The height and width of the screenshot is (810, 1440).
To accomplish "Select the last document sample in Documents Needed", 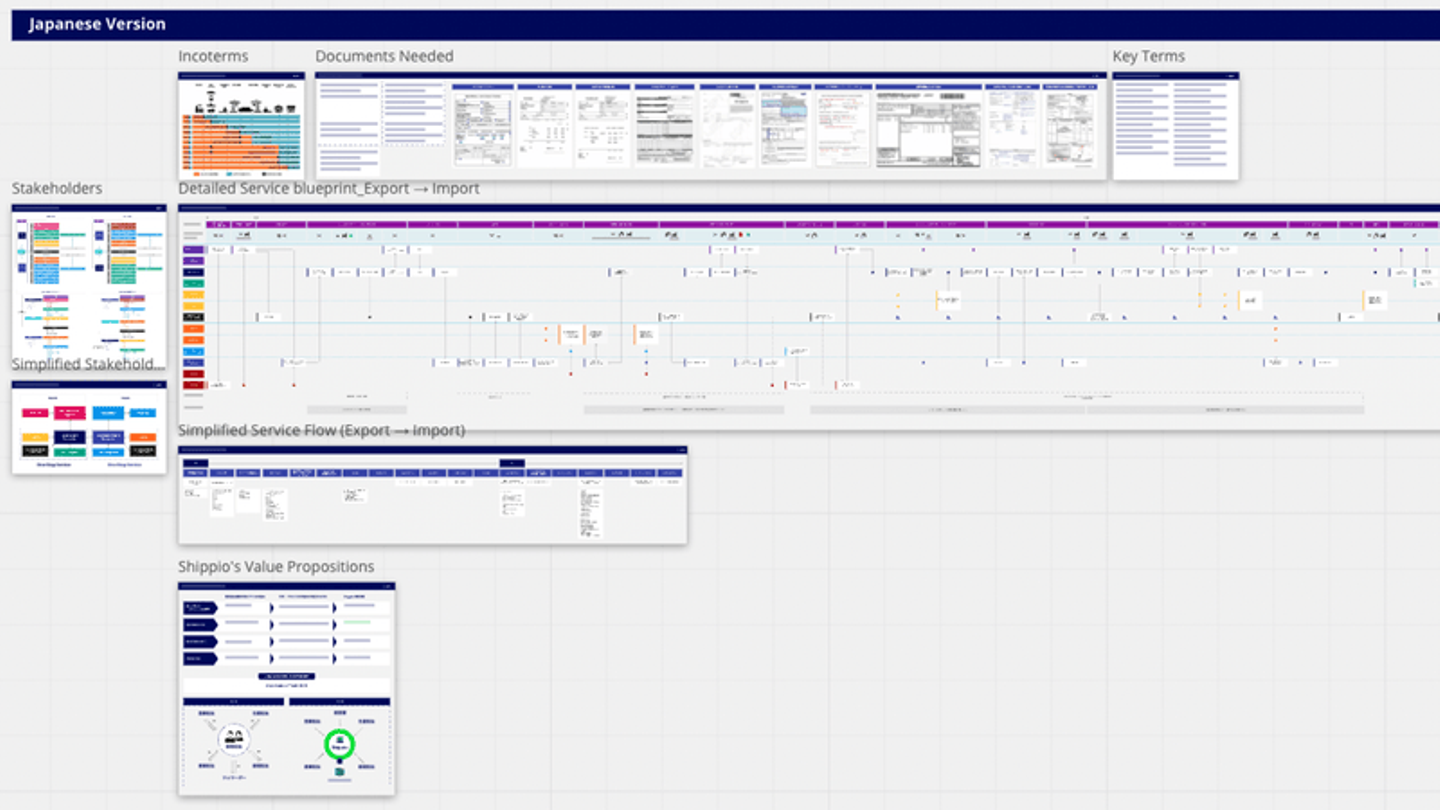I will pyautogui.click(x=1070, y=126).
